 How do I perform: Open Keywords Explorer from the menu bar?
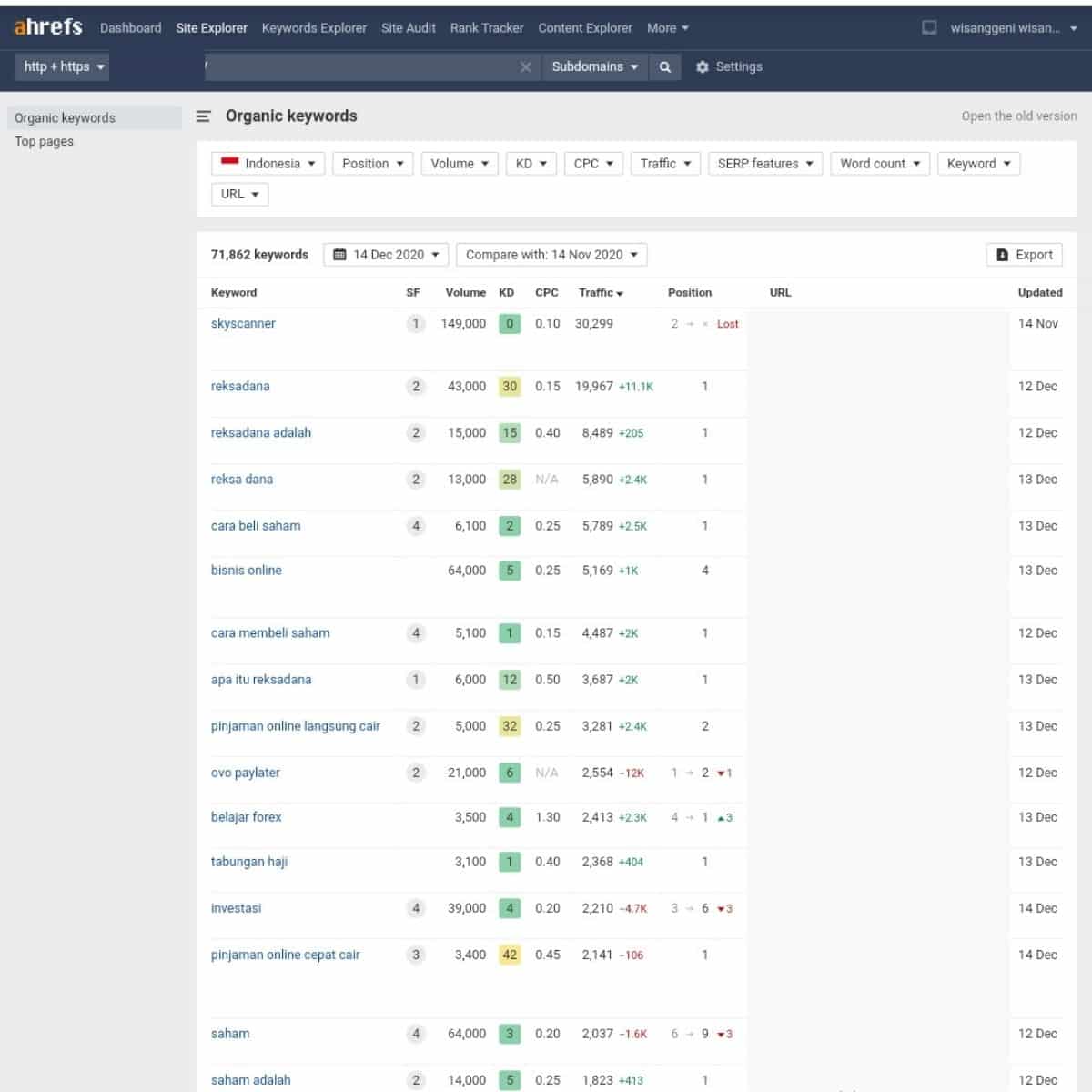point(314,28)
